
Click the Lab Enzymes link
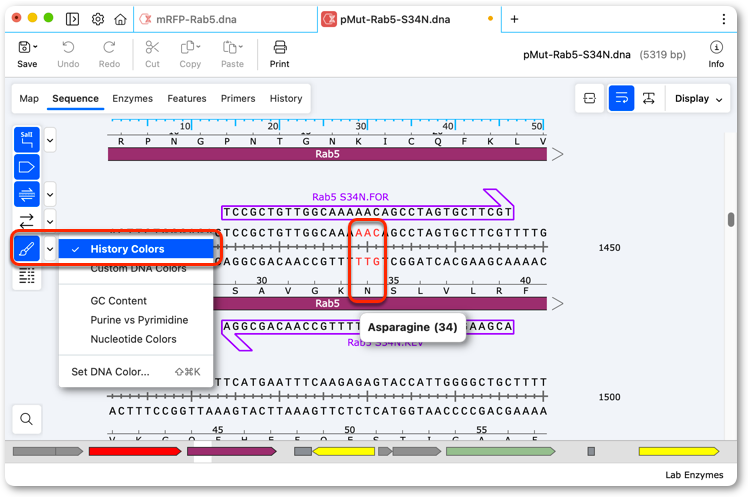click(694, 475)
